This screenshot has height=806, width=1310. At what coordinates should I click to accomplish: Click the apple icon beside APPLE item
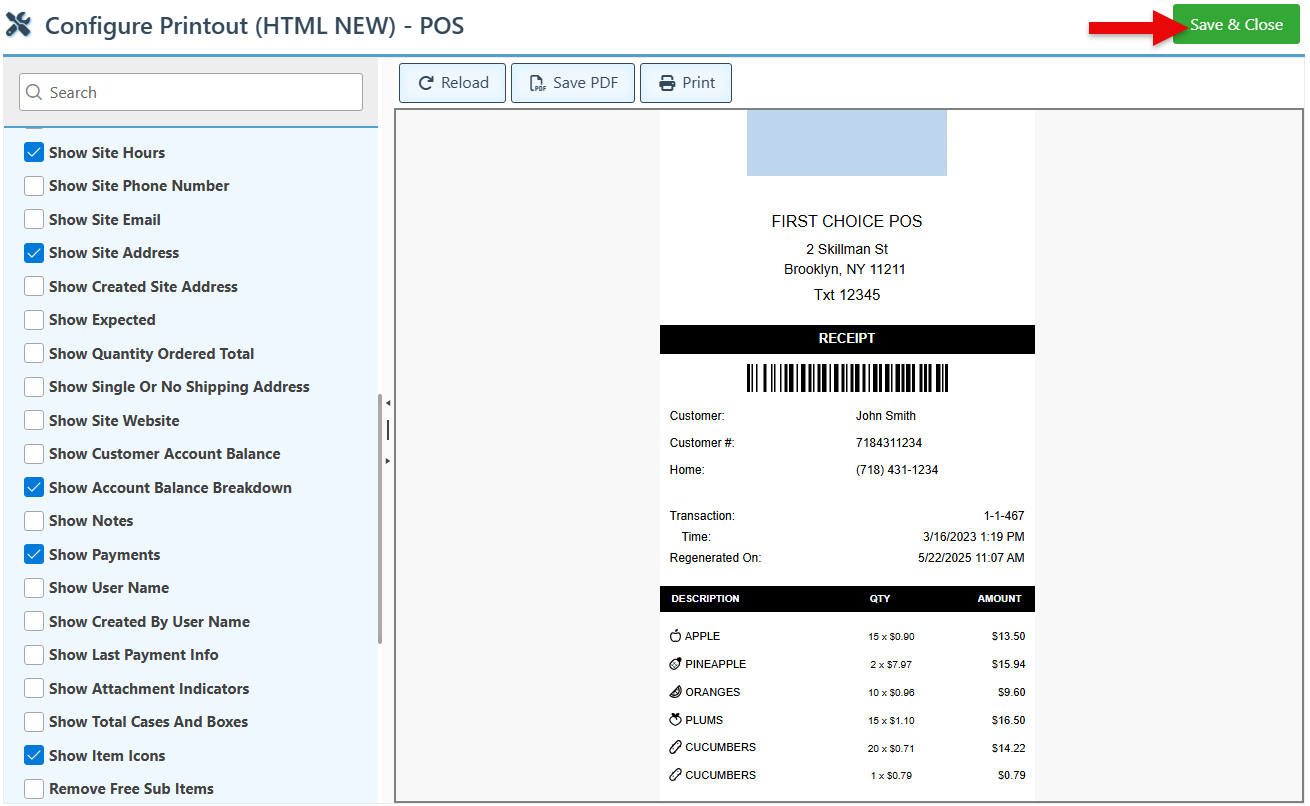tap(675, 636)
